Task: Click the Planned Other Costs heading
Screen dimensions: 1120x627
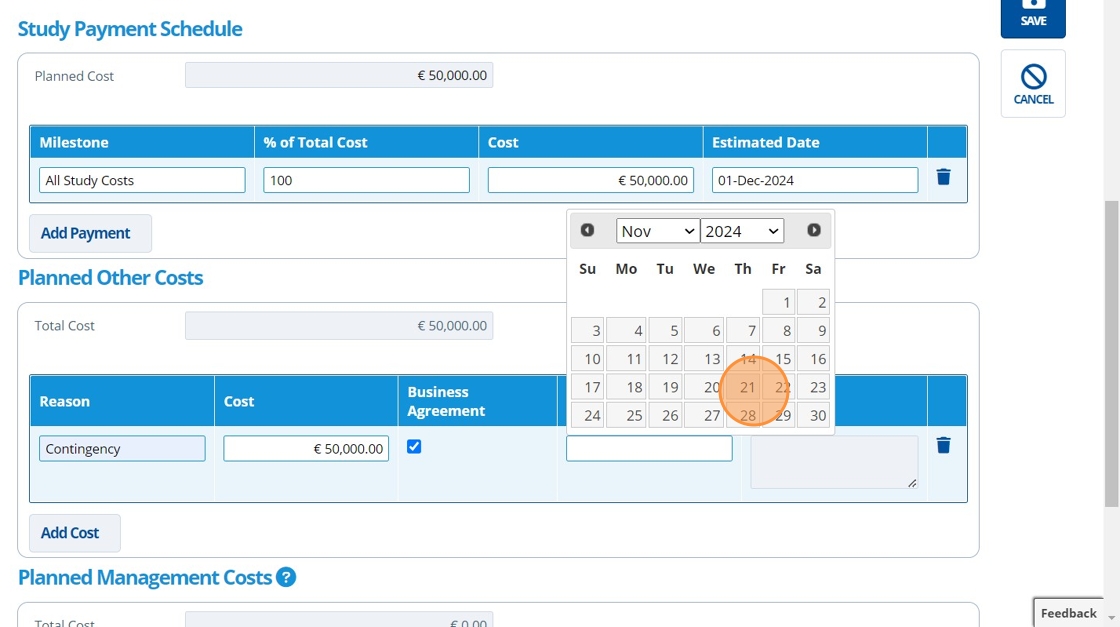Action: pos(111,277)
